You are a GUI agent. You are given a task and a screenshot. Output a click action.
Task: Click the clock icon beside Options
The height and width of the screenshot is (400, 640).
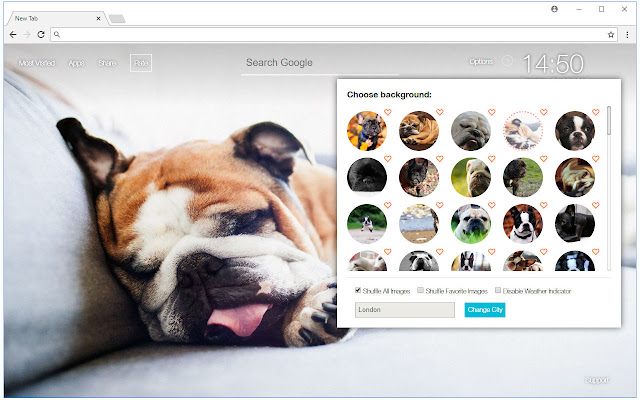(x=507, y=61)
